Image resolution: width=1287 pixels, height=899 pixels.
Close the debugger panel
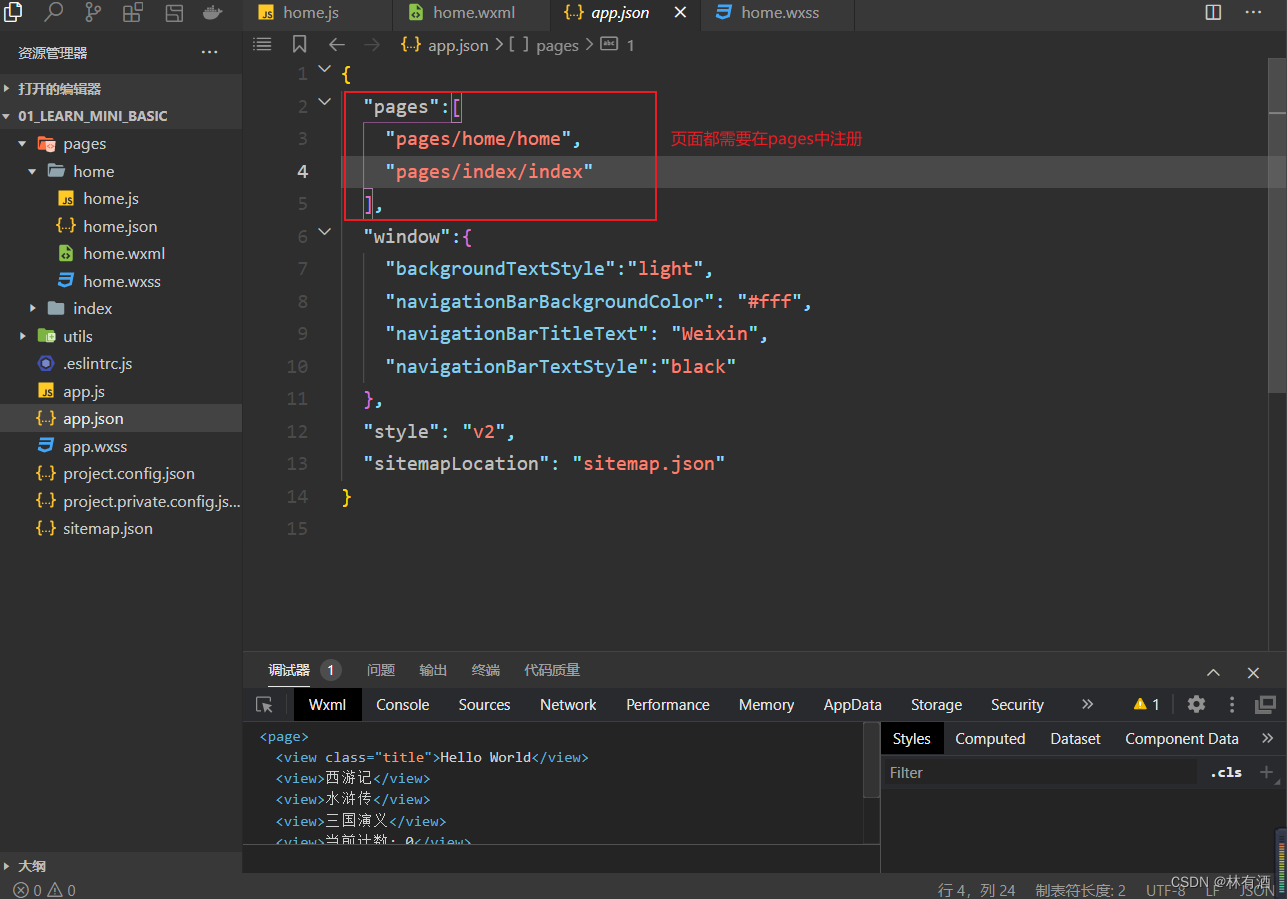(1253, 672)
